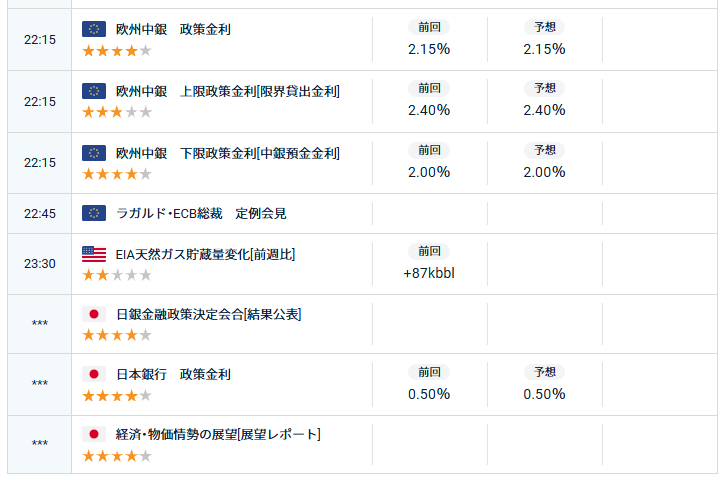This screenshot has width=721, height=480.
Task: Click star rating under 上限政策金利[限界貸出金利]
Action: click(x=117, y=112)
